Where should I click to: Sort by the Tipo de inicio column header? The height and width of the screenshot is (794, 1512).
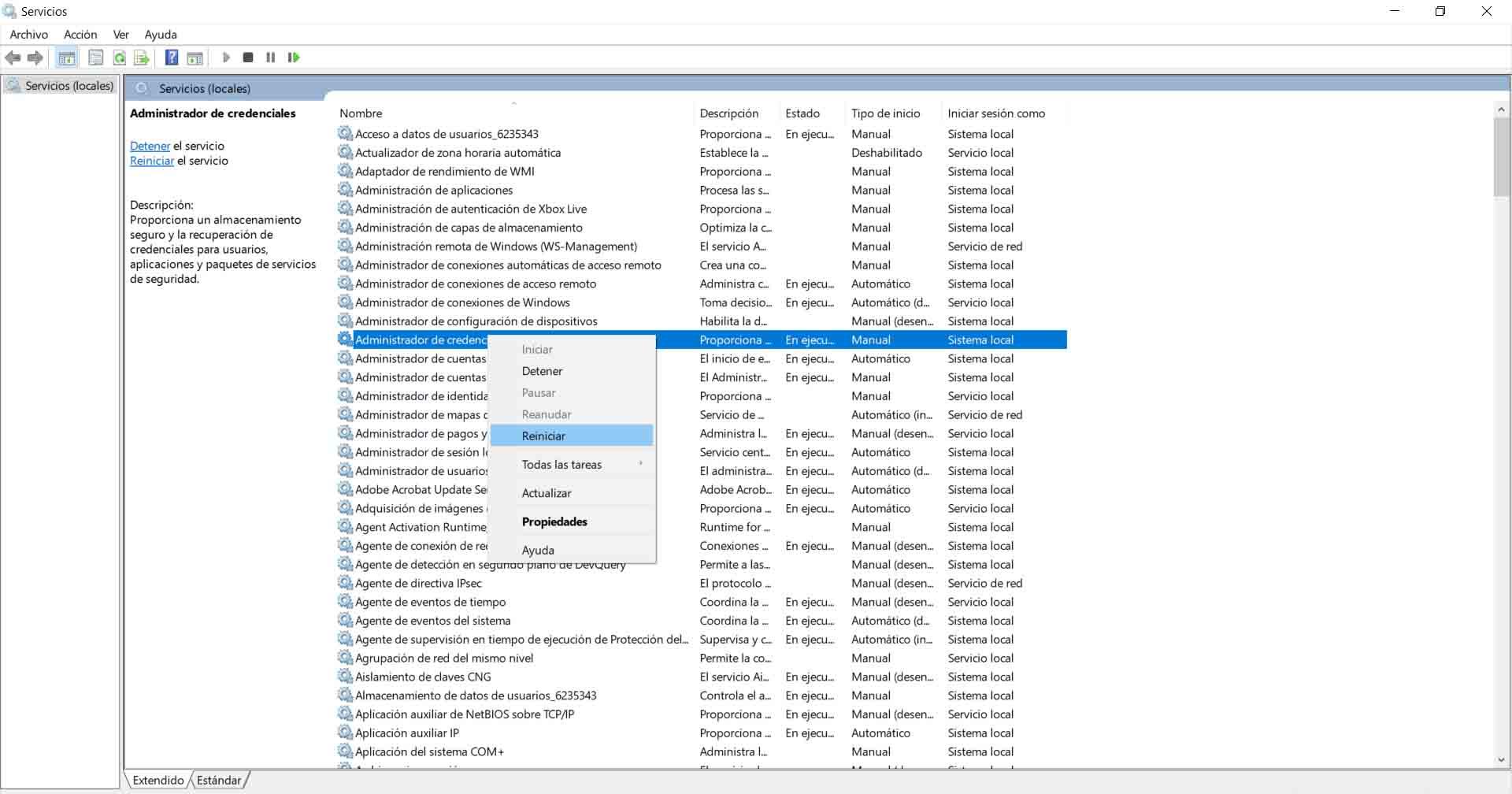click(894, 113)
